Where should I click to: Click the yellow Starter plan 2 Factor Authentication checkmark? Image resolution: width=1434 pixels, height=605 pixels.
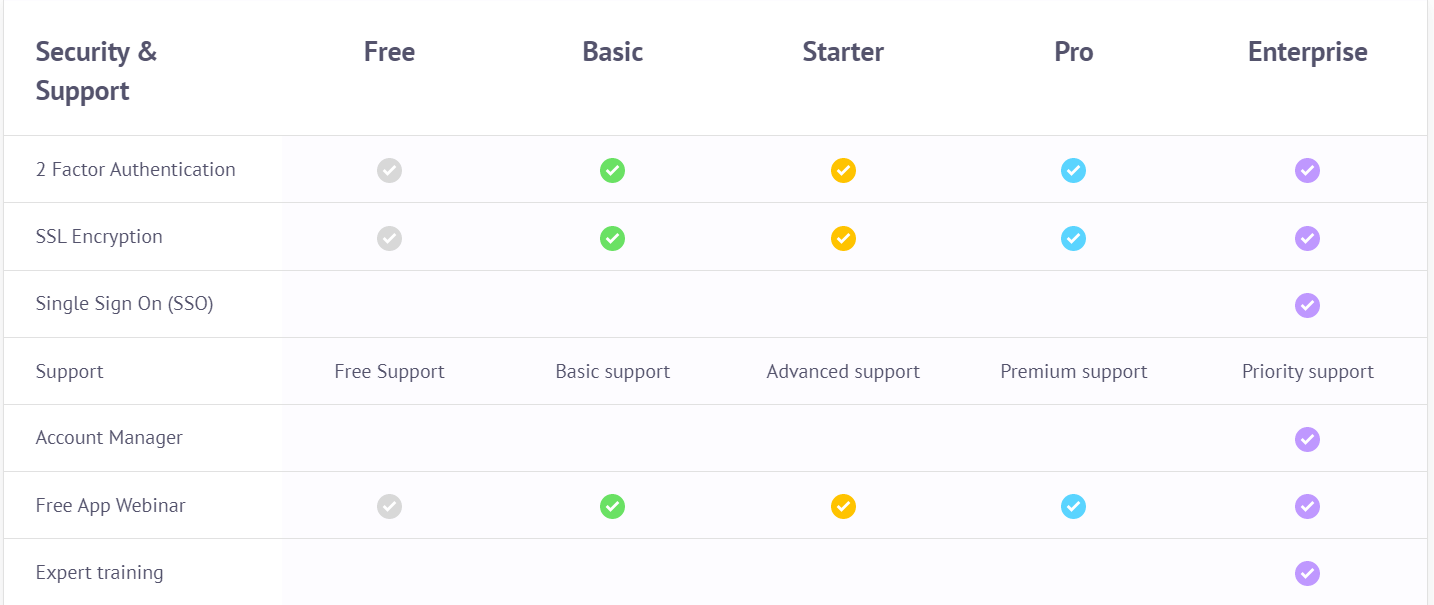pos(843,171)
